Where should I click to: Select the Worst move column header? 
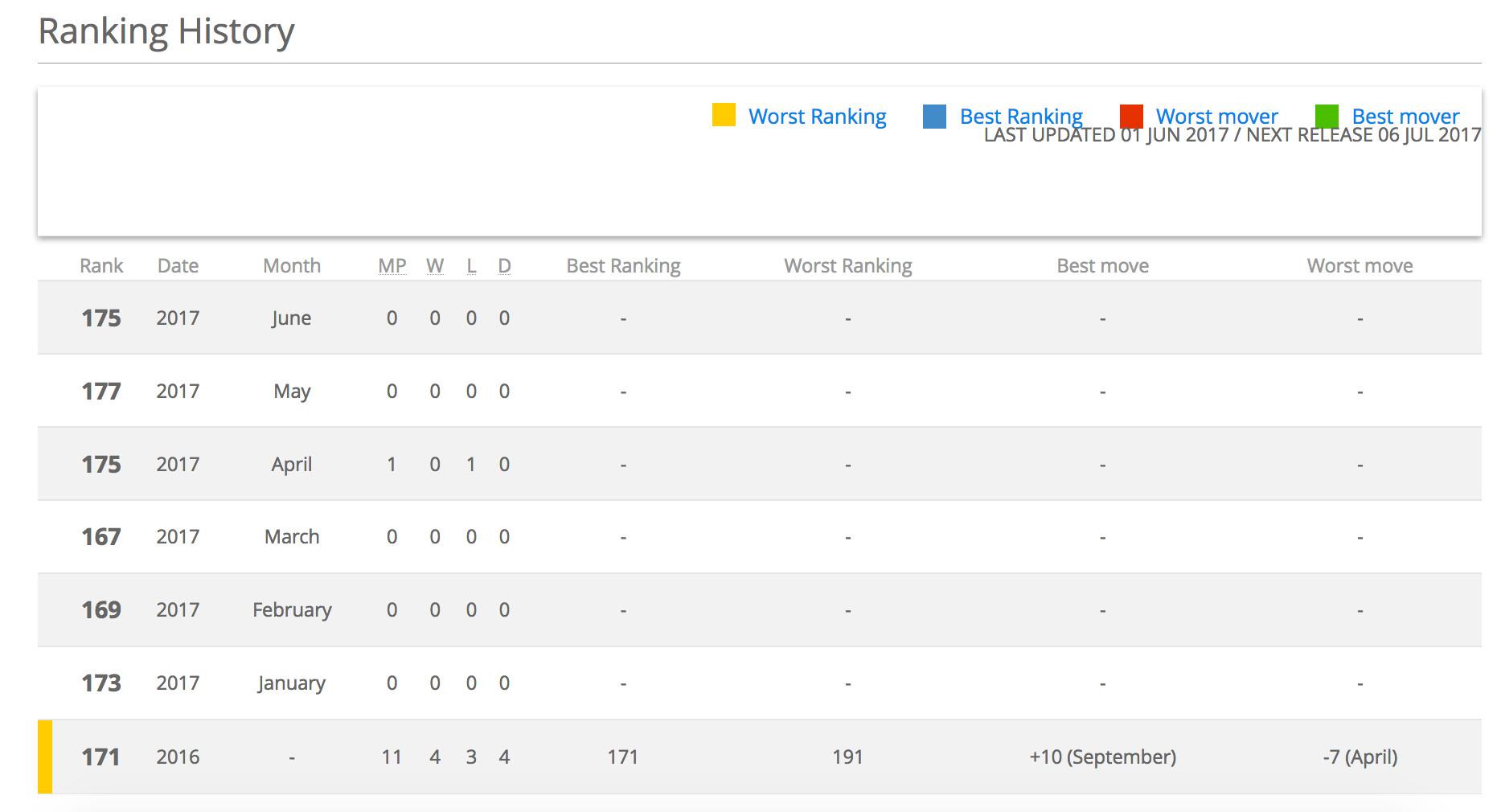pos(1360,266)
